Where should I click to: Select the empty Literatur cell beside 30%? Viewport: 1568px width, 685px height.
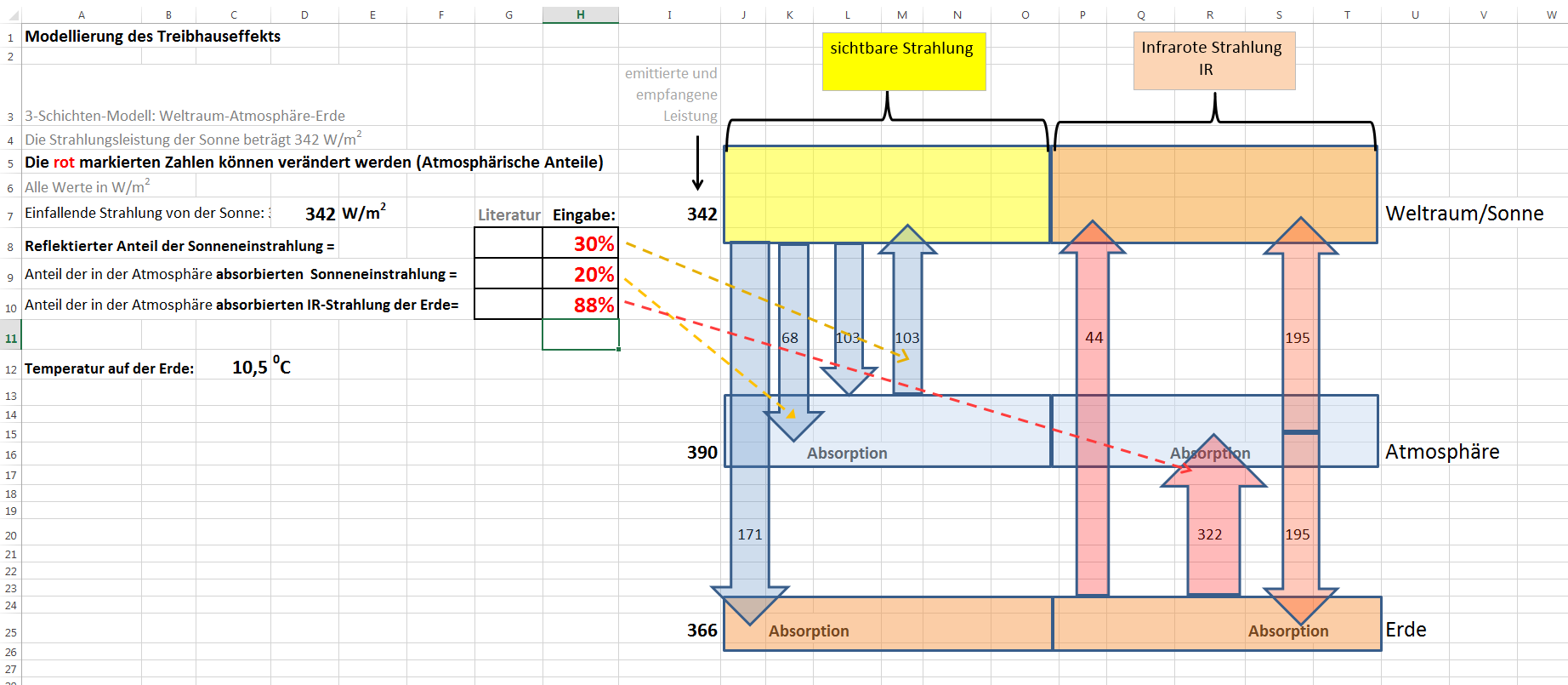click(x=508, y=243)
